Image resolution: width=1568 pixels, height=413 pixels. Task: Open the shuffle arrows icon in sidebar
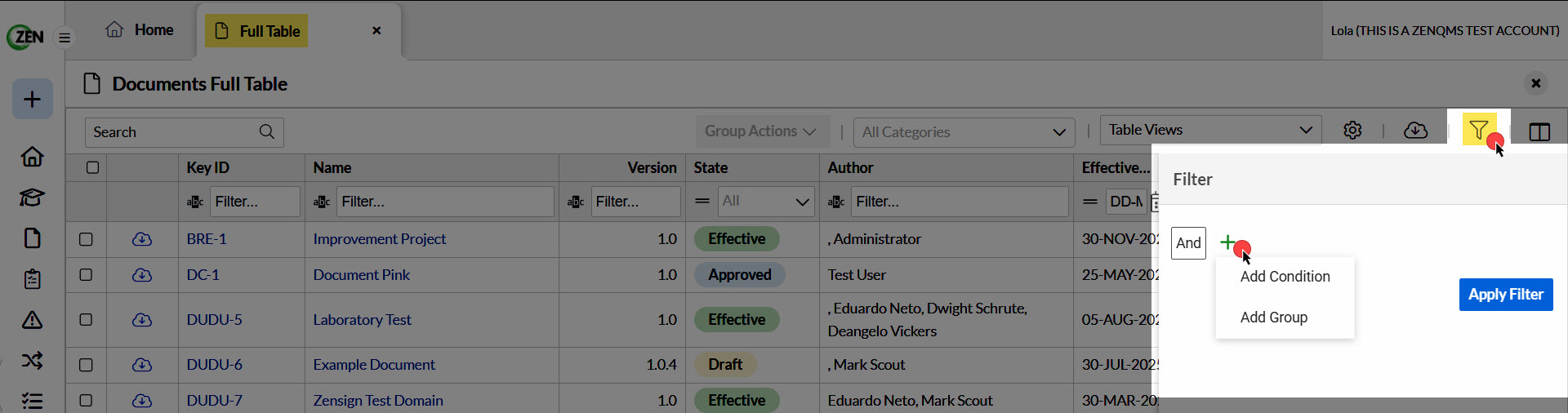tap(33, 360)
